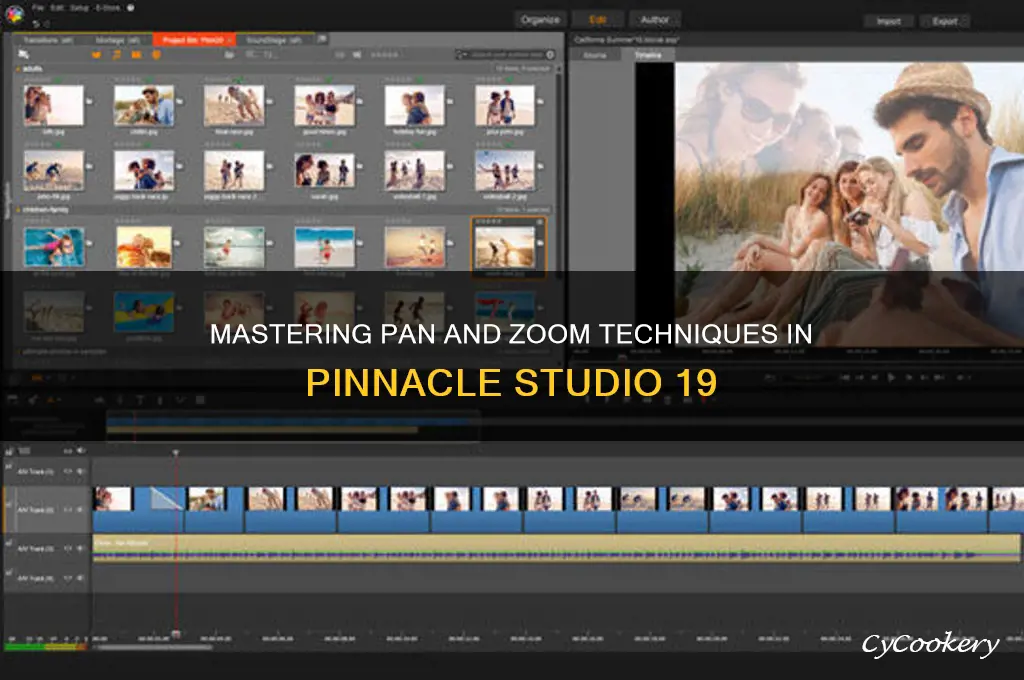
Task: Switch to the Organize workspace
Action: coord(540,20)
